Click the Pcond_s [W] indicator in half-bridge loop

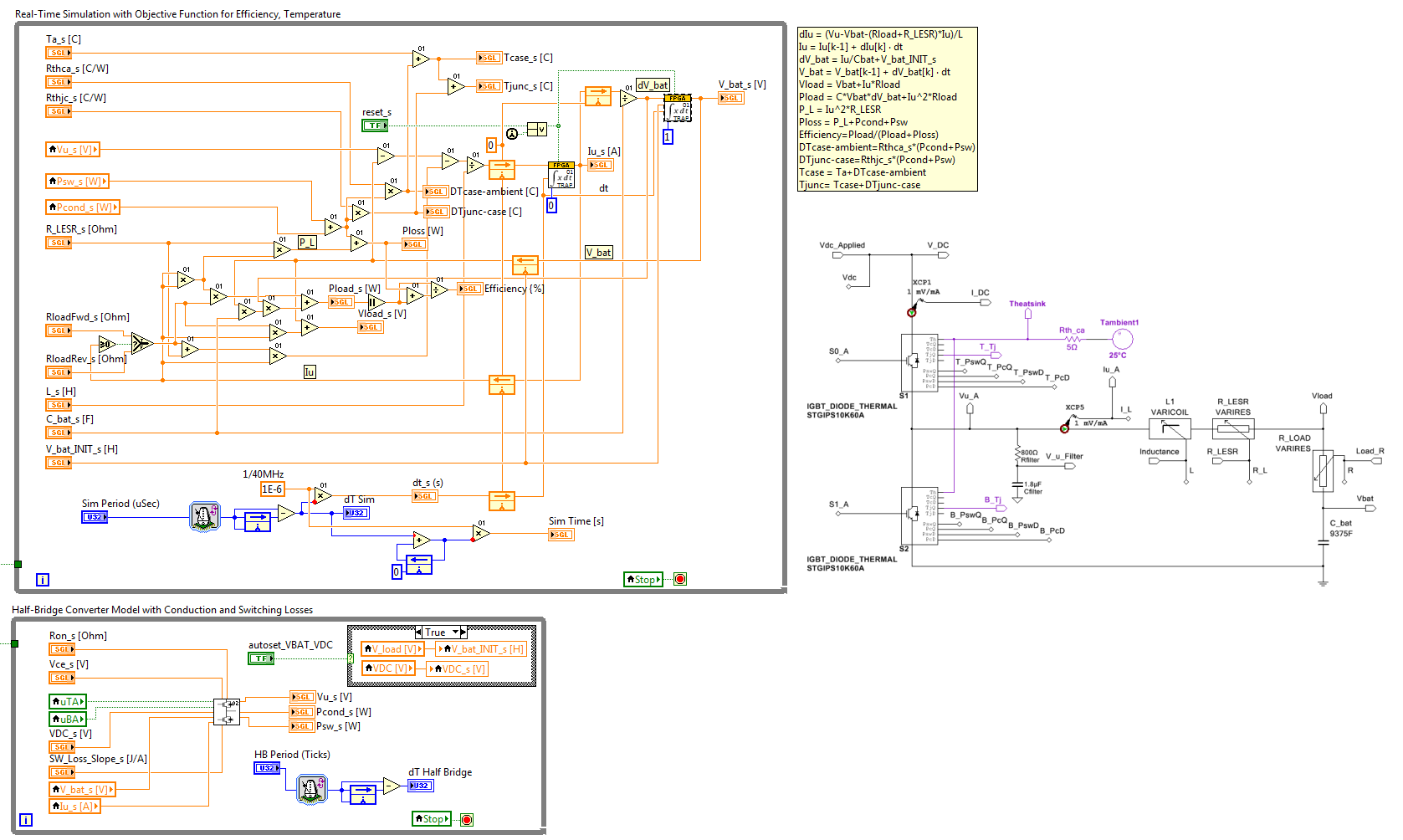point(301,712)
